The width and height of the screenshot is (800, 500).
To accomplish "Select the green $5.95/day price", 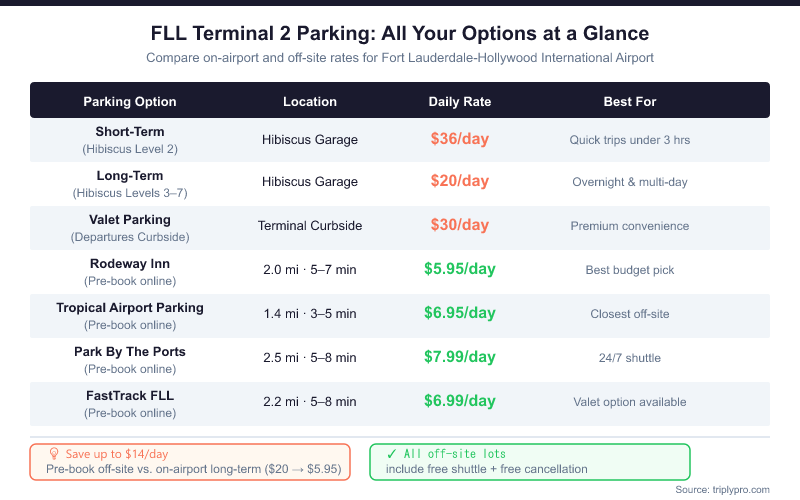I will pos(460,270).
